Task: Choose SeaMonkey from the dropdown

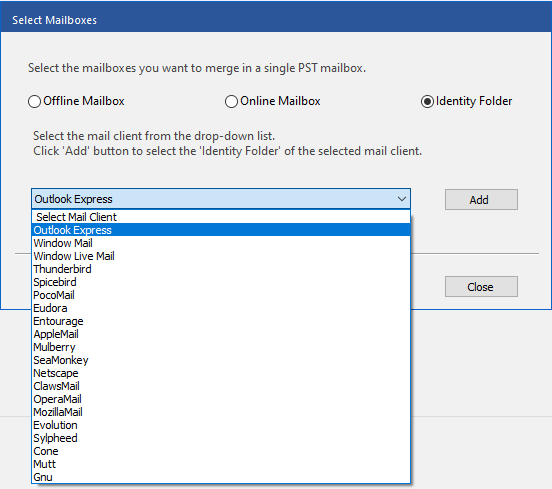Action: click(221, 360)
